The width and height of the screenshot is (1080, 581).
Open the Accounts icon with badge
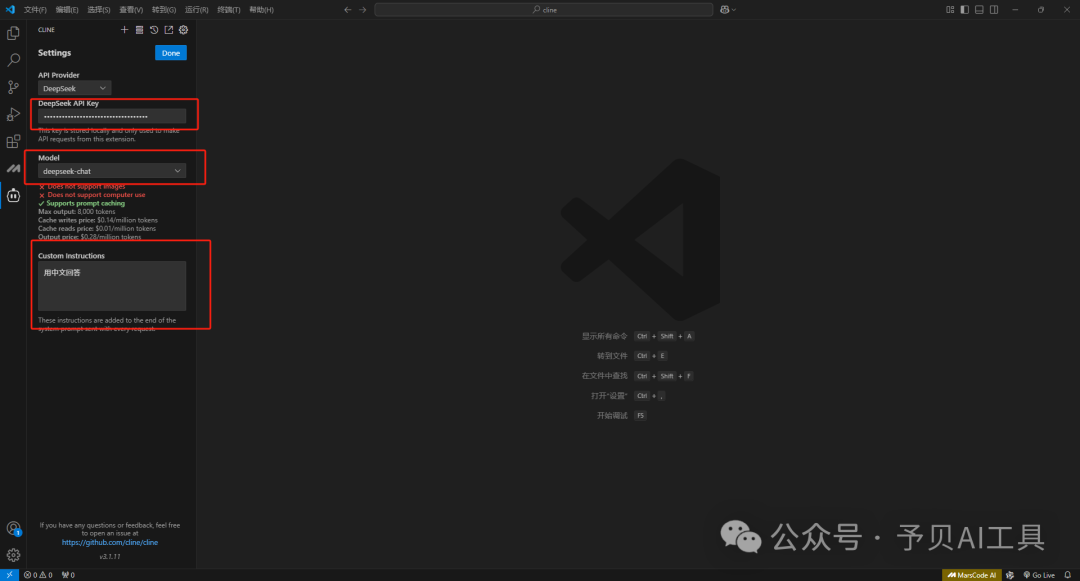[13, 528]
